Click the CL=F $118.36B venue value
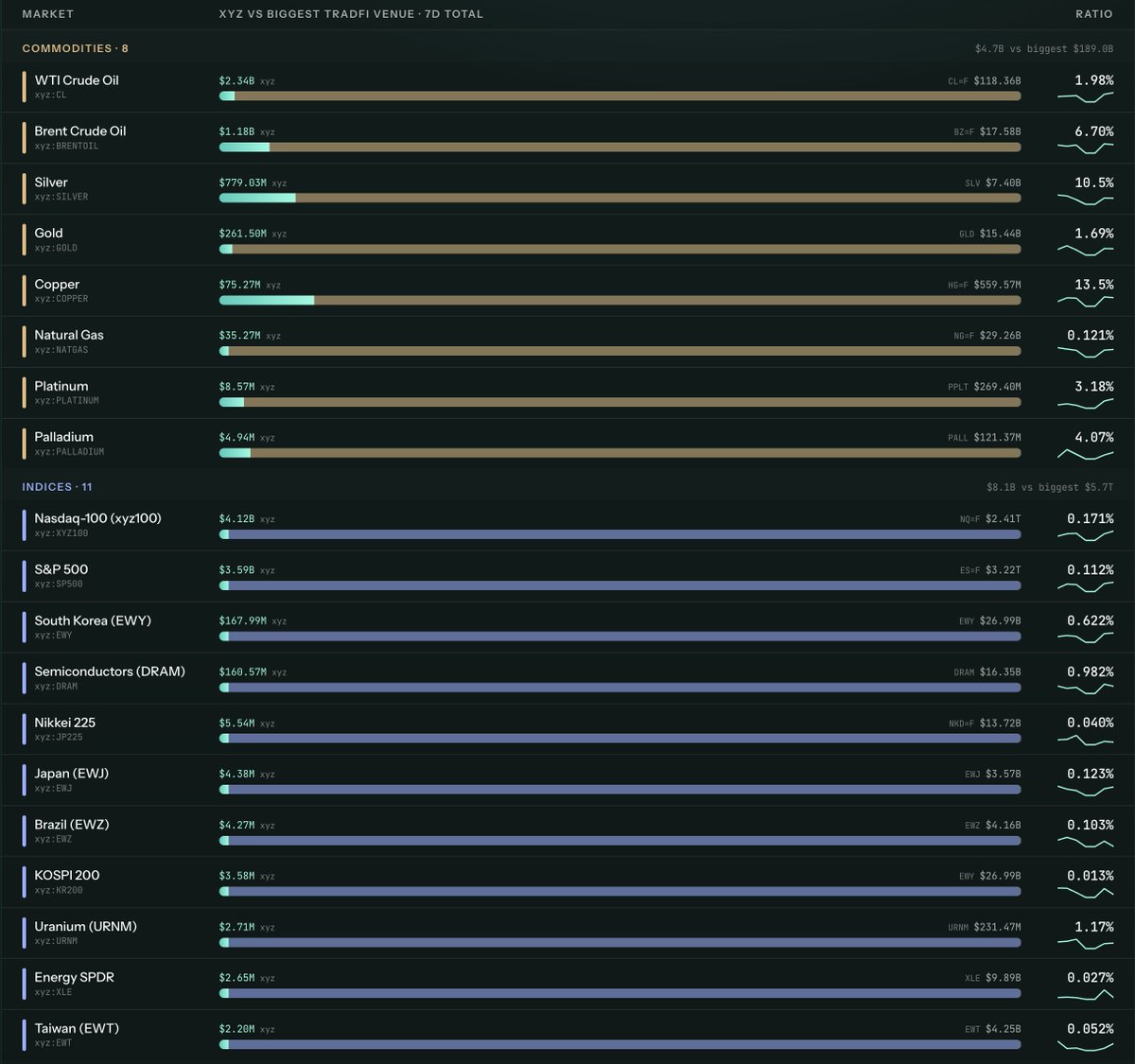The image size is (1135, 1064). coord(985,81)
